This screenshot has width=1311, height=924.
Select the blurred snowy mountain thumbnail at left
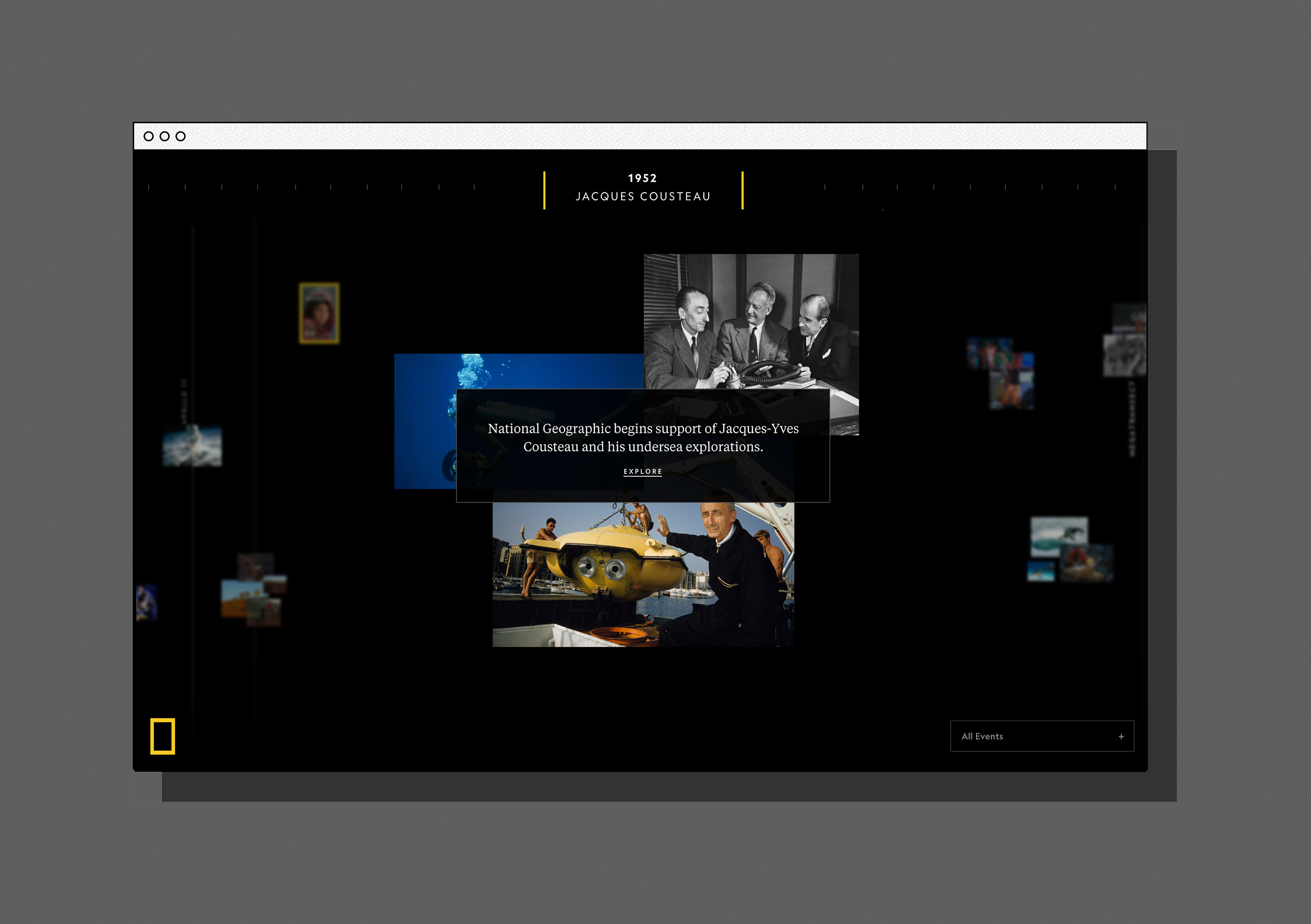coord(192,446)
